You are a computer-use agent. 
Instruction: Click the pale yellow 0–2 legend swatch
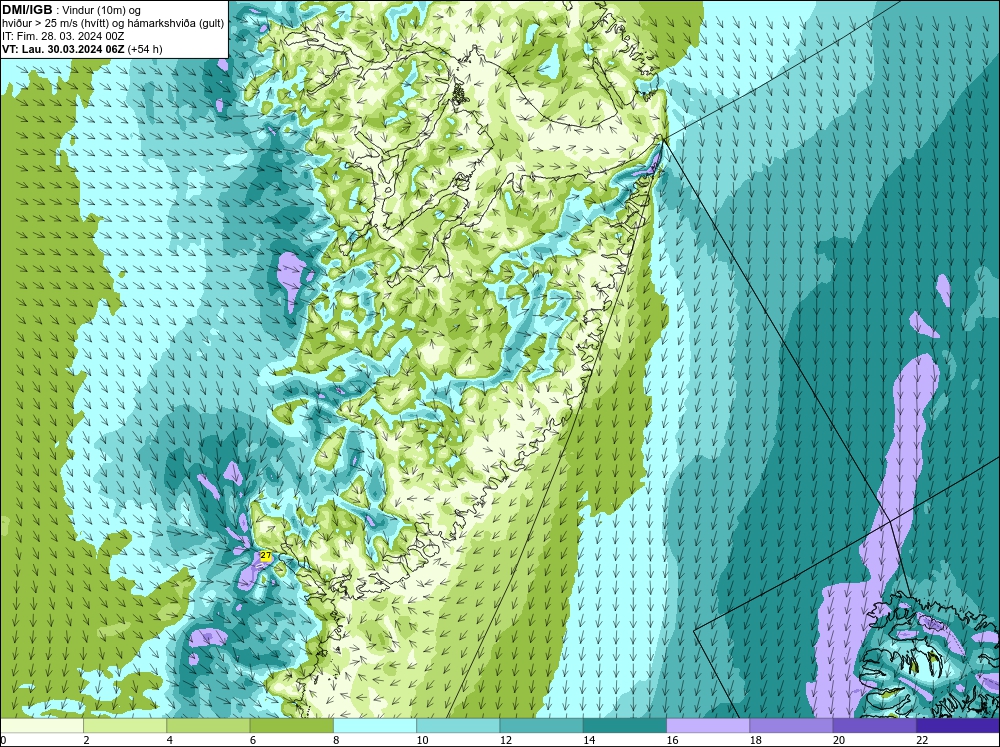pos(42,726)
